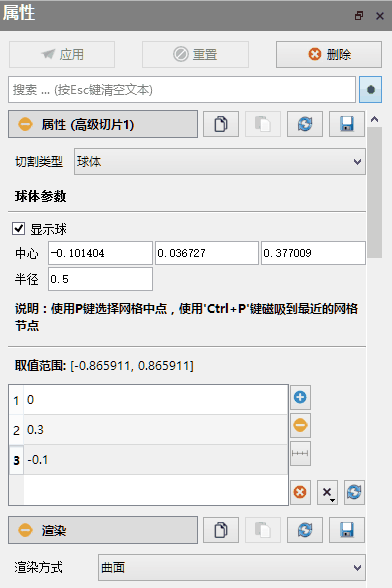Click the 半径 radius field 0.5
This screenshot has height=588, width=392.
[101, 279]
